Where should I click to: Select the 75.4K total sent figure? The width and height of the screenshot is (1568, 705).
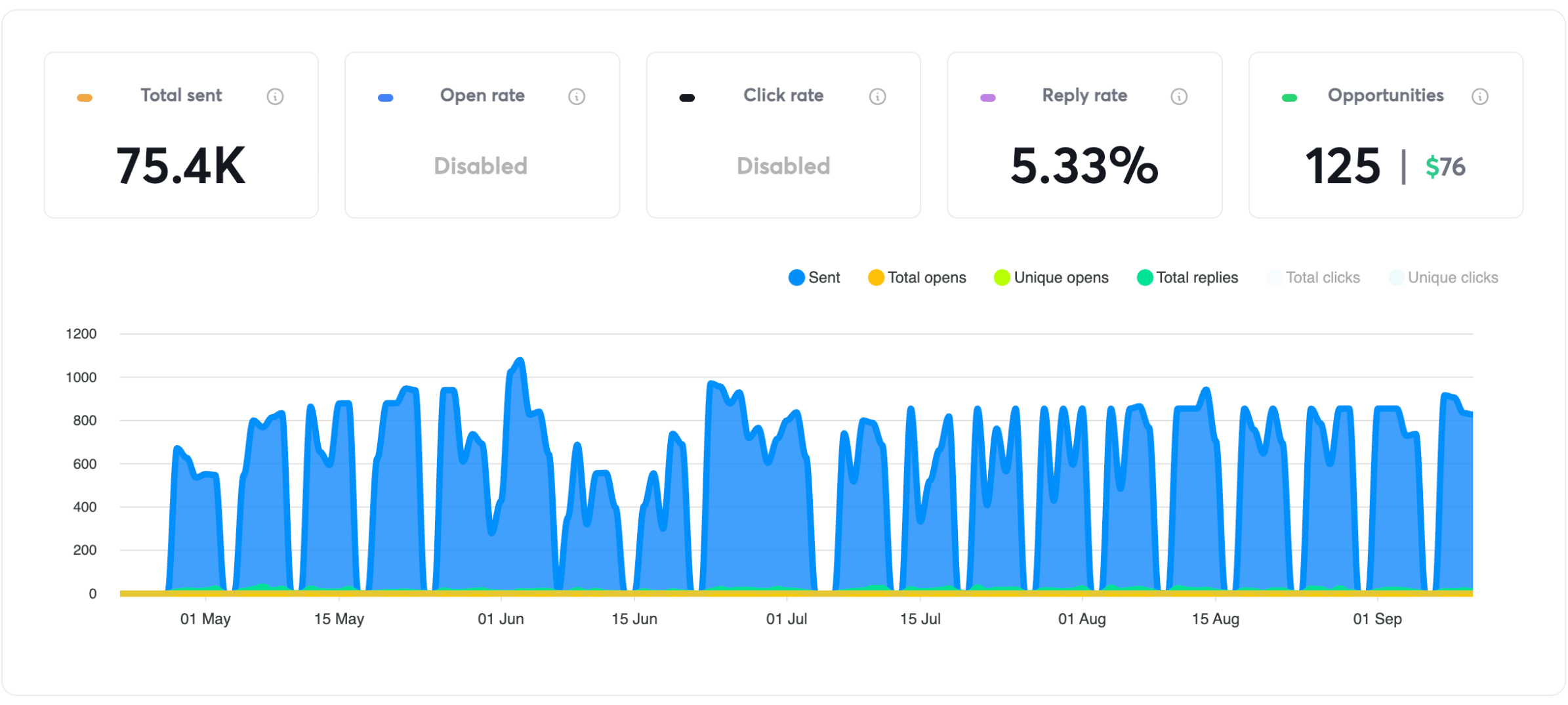pyautogui.click(x=180, y=166)
